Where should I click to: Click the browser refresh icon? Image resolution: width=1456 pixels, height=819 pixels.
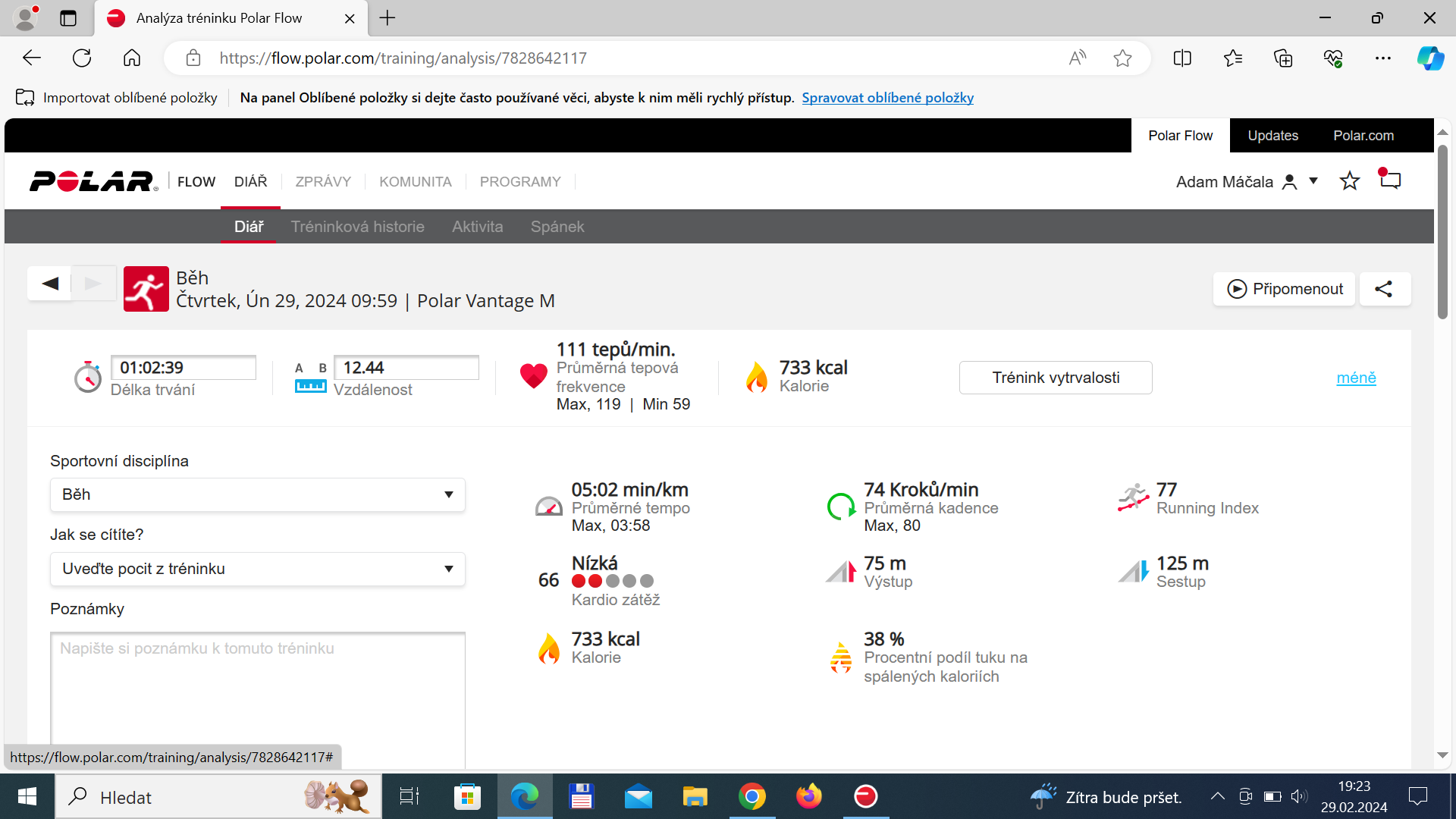point(82,58)
